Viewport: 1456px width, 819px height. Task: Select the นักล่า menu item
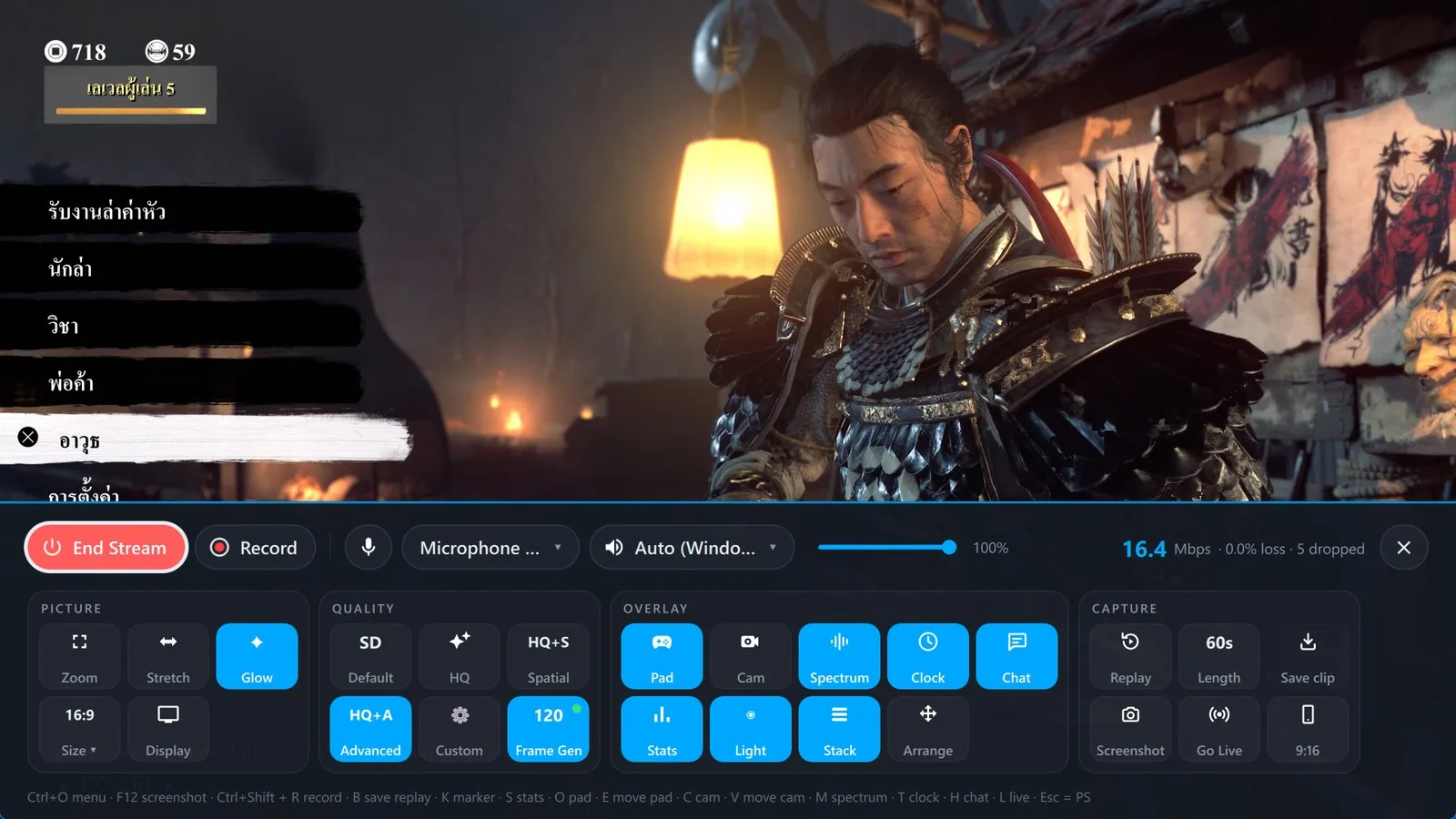180,268
